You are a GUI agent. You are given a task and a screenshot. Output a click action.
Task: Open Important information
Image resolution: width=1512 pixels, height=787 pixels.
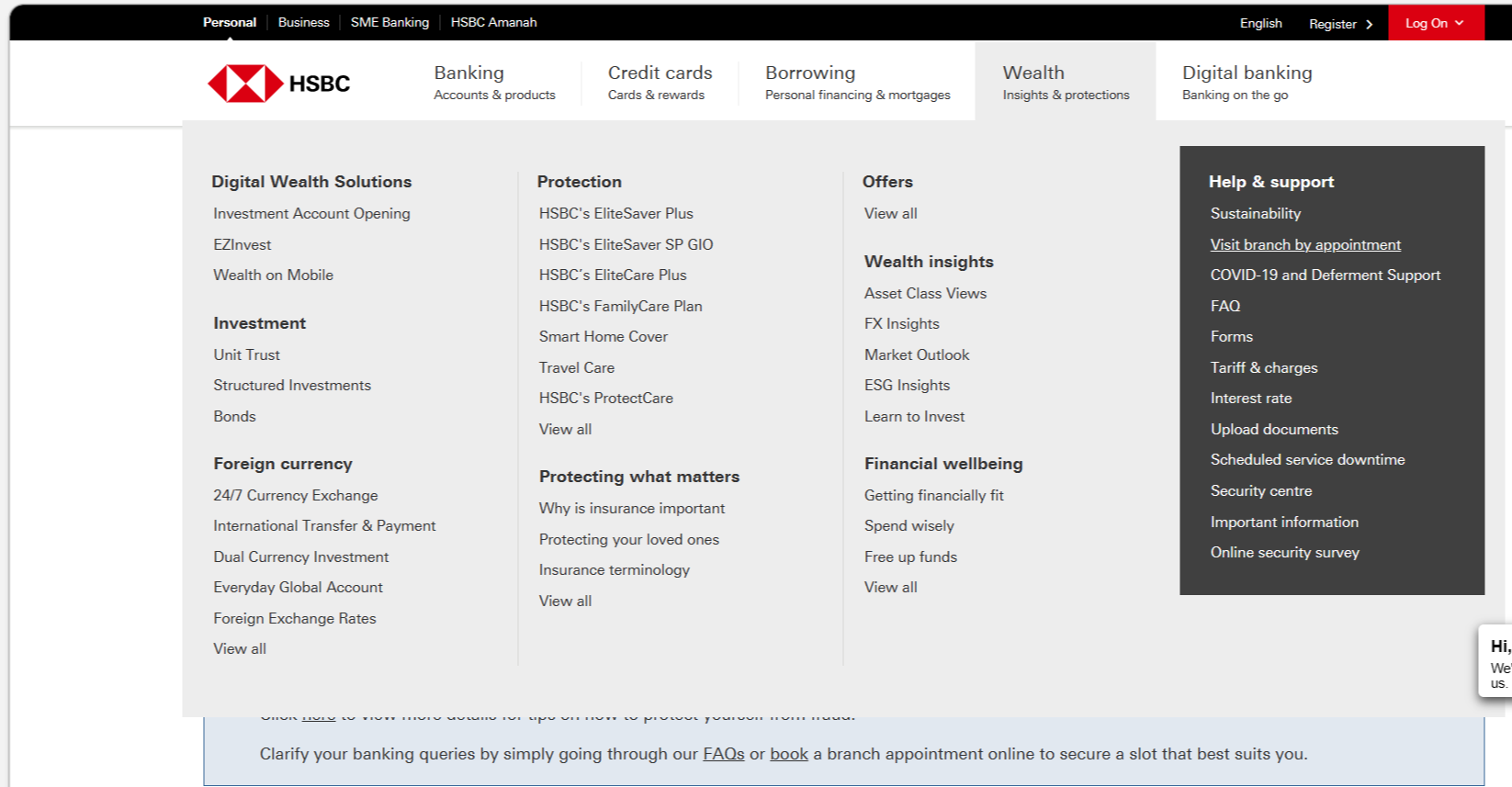click(1283, 522)
